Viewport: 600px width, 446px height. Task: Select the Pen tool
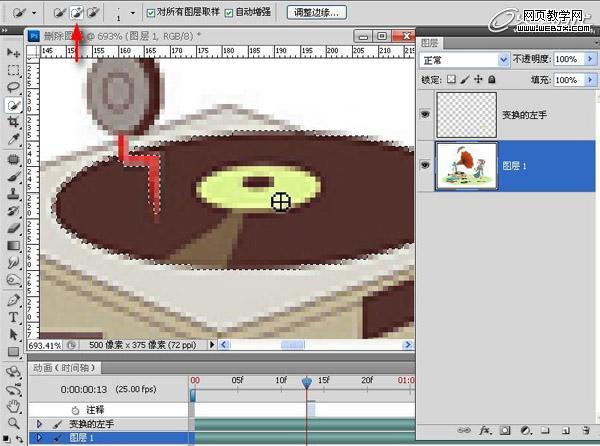coord(14,299)
